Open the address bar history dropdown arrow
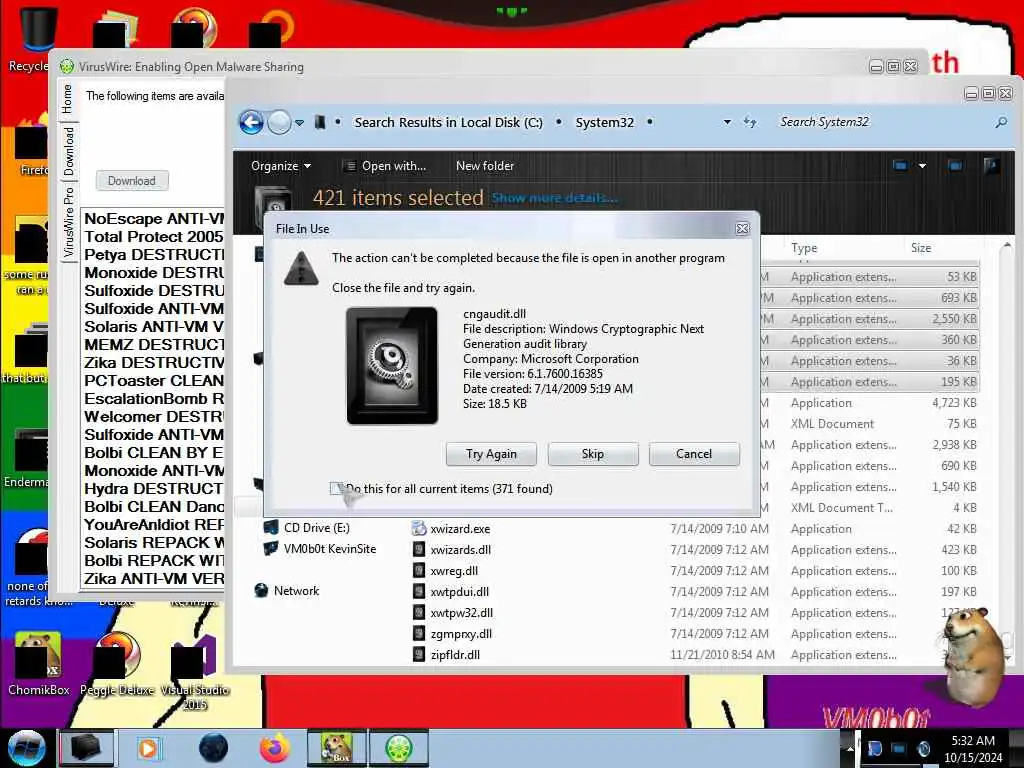1024x768 pixels. pos(727,122)
